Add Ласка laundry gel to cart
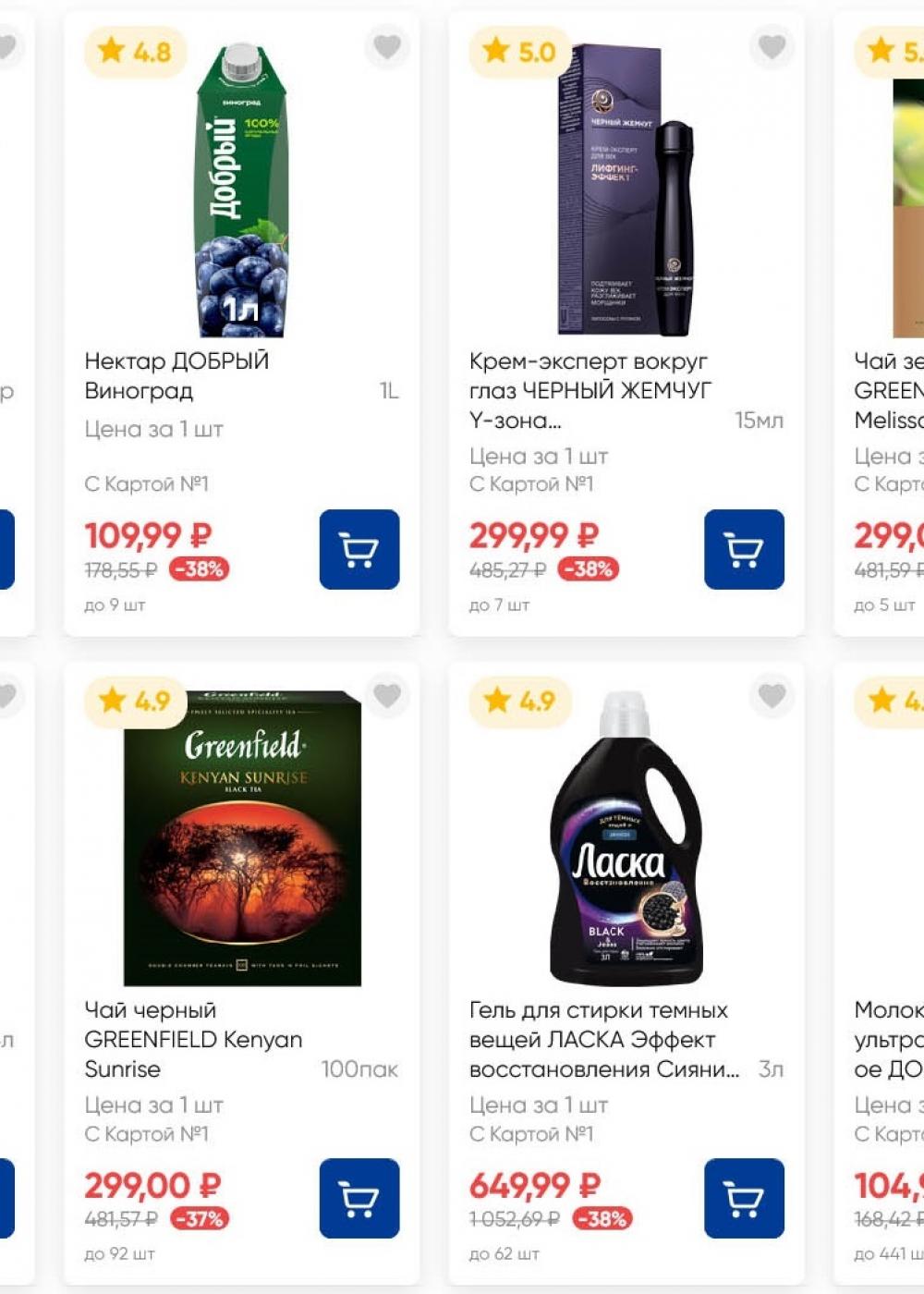 point(744,1198)
